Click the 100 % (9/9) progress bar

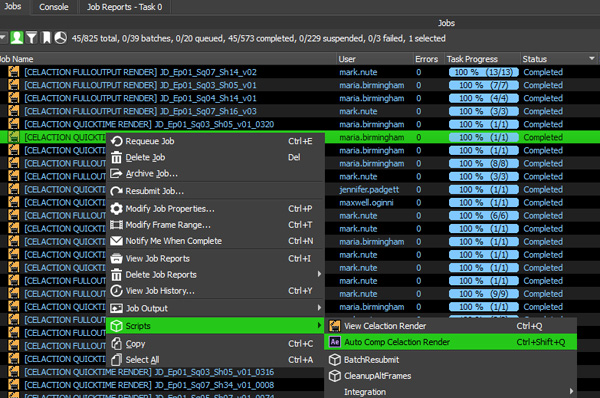coord(484,294)
